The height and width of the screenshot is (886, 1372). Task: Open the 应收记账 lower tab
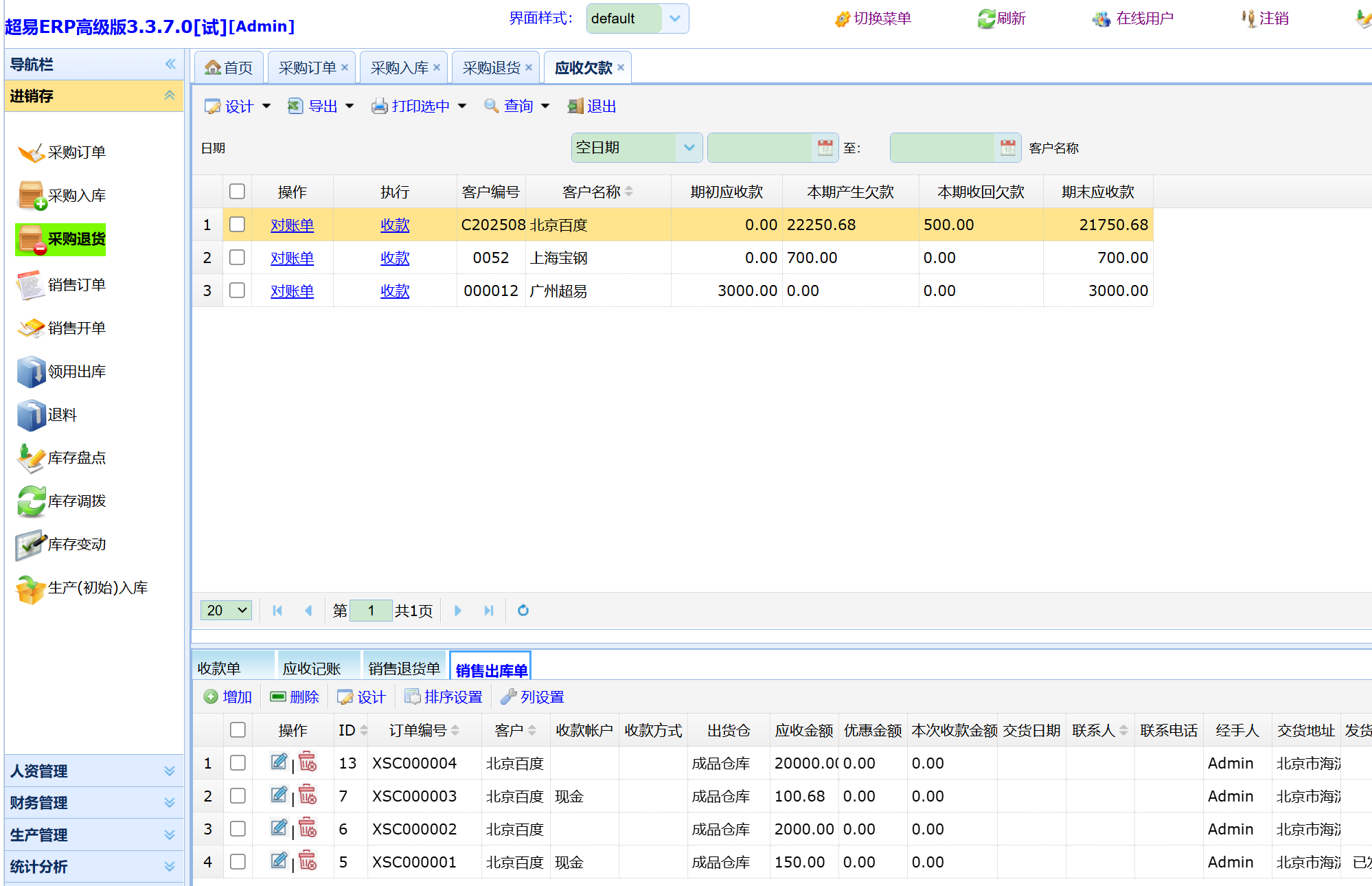coord(312,668)
